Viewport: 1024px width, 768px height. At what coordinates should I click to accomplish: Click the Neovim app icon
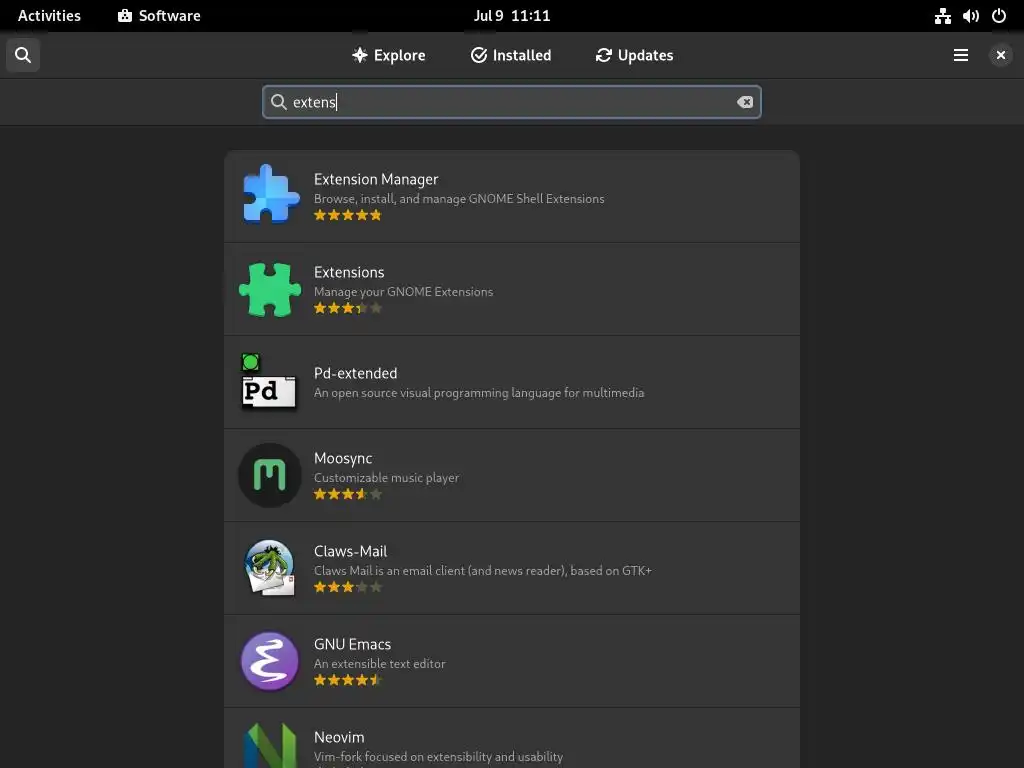[x=270, y=746]
